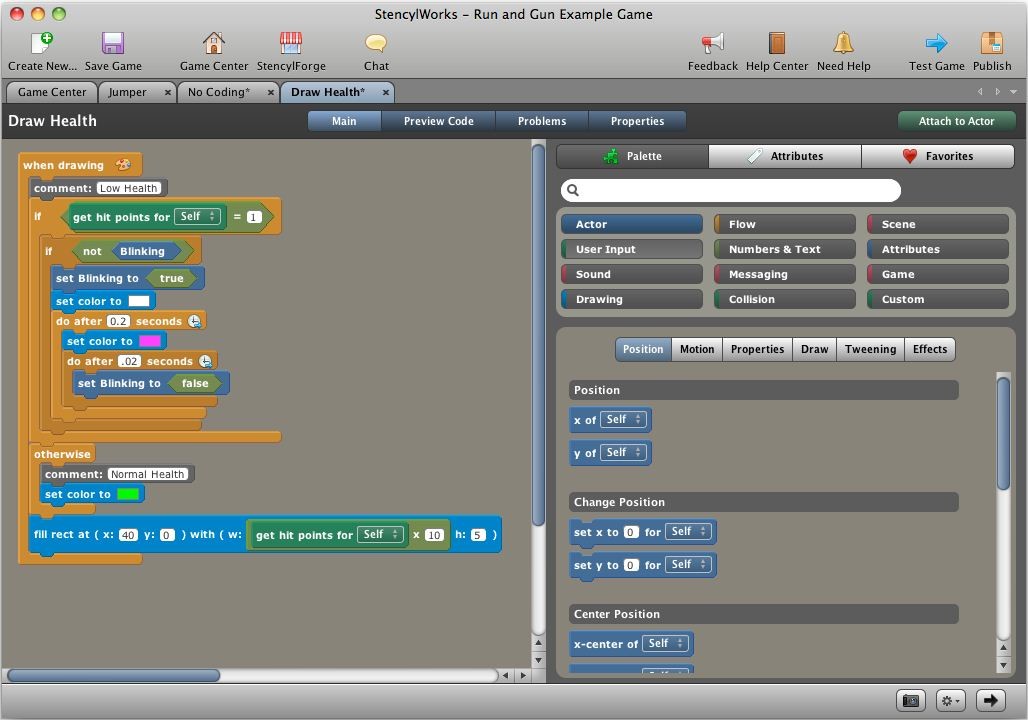This screenshot has width=1028, height=720.
Task: Click the search magnifier icon in palette
Action: pos(572,190)
